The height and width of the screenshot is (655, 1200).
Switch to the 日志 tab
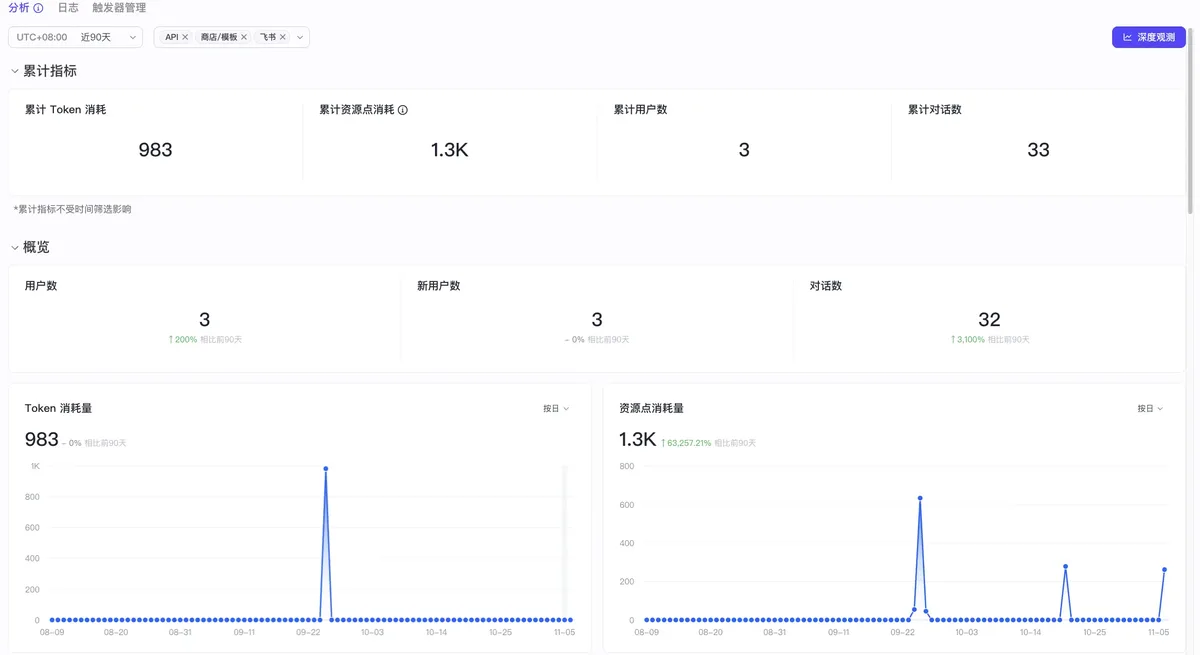point(68,8)
